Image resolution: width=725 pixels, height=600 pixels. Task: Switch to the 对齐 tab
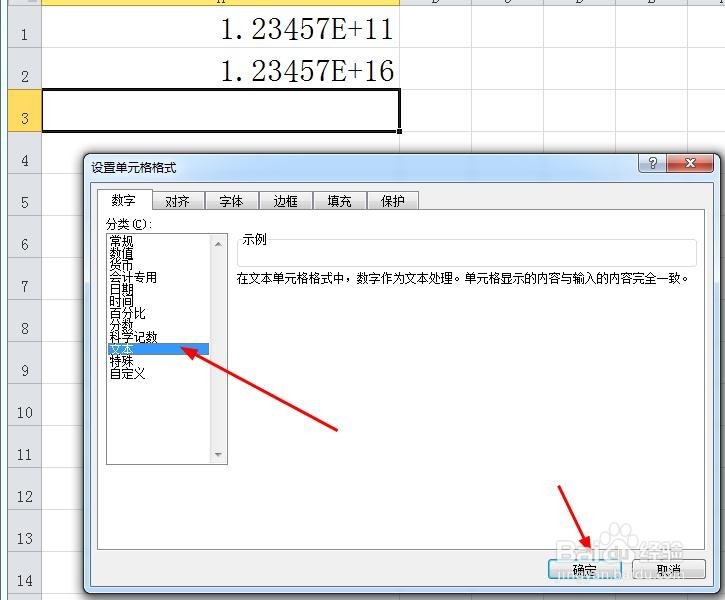178,201
